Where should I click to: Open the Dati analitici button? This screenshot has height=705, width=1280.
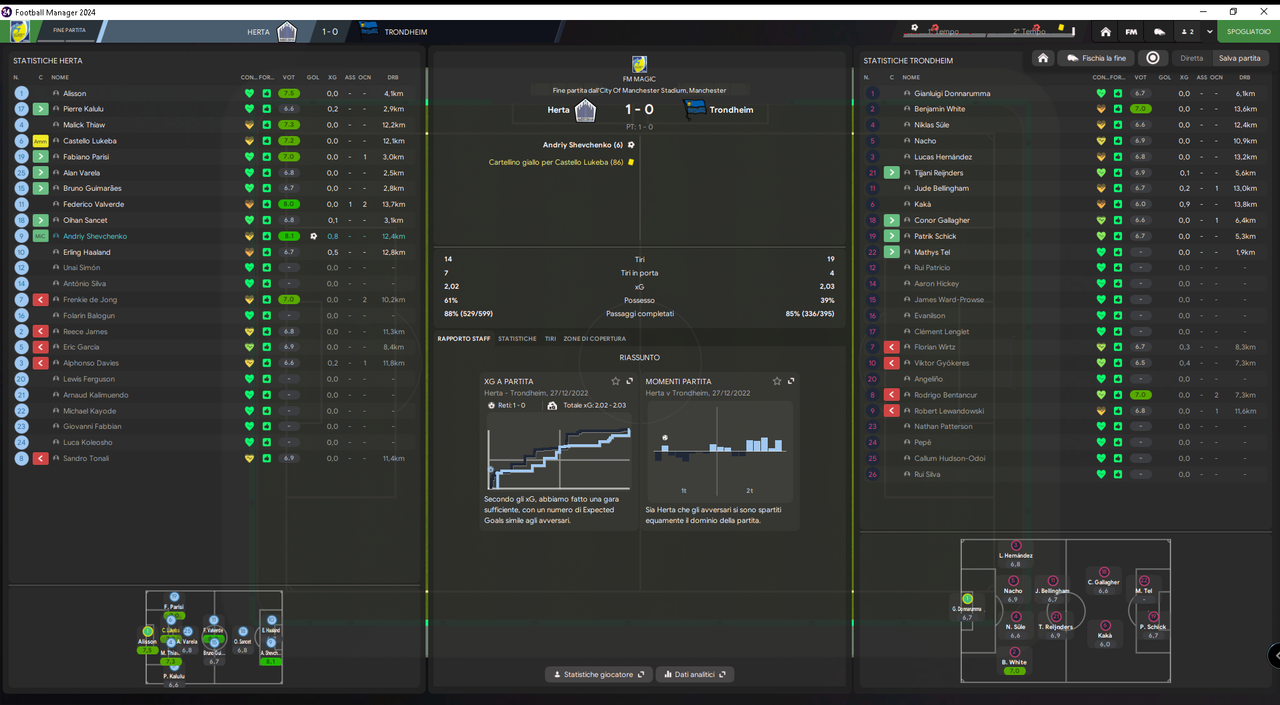coord(695,674)
